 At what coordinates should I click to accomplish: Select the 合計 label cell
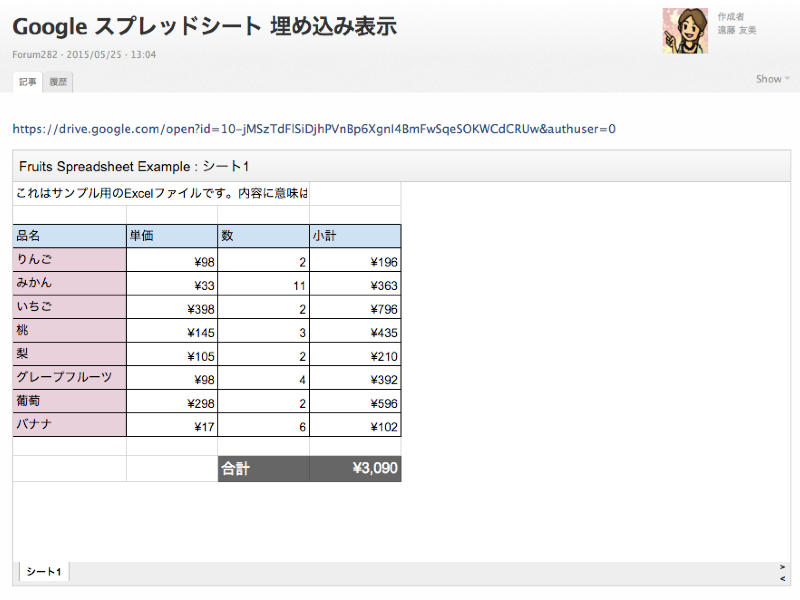point(263,468)
